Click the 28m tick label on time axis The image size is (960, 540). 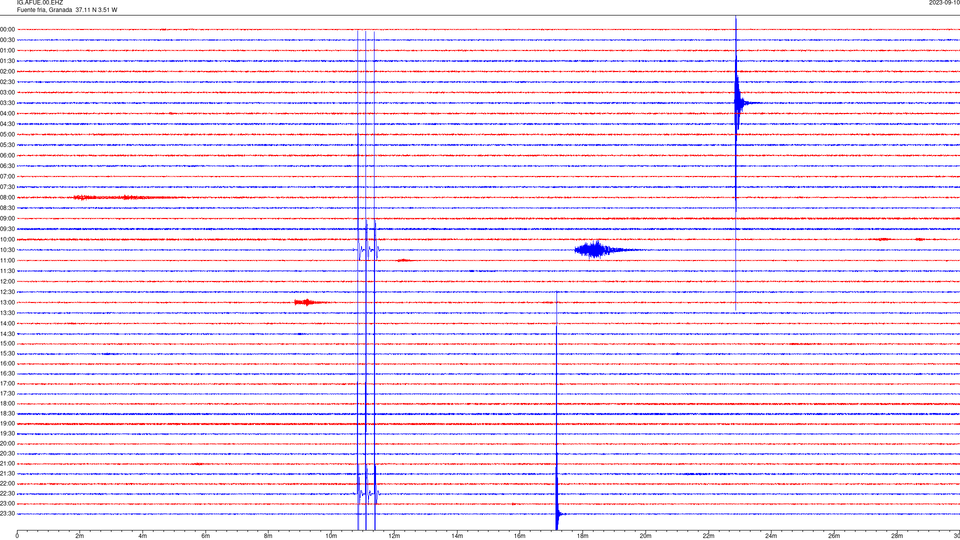(x=897, y=536)
